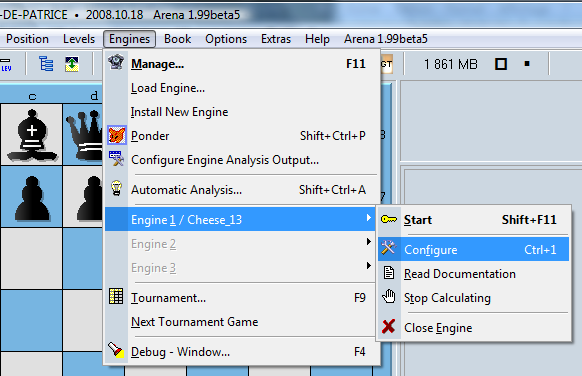
Task: Click Start in Engine 1 submenu
Action: 474,220
